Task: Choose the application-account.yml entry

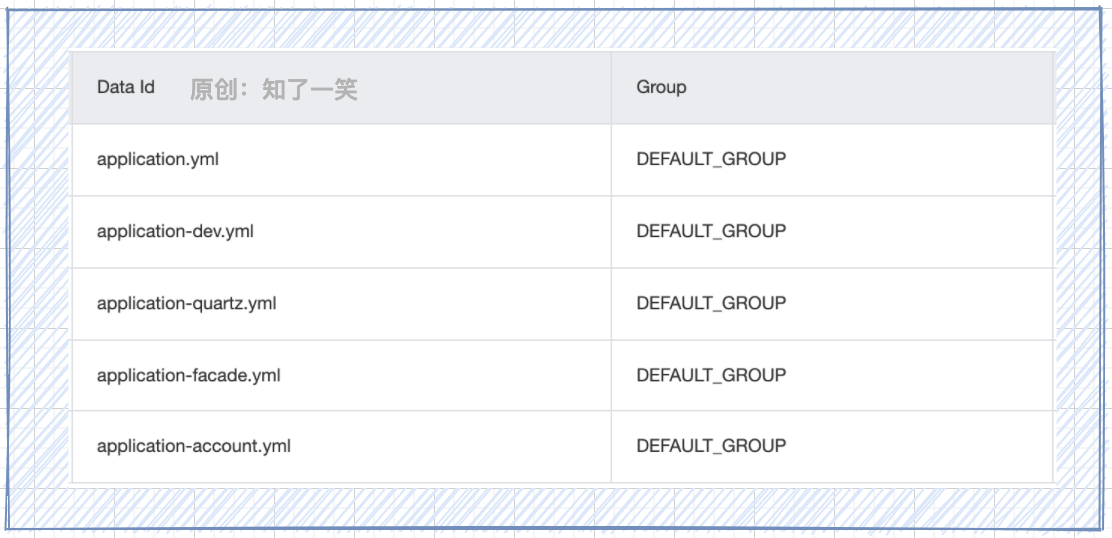Action: [194, 447]
